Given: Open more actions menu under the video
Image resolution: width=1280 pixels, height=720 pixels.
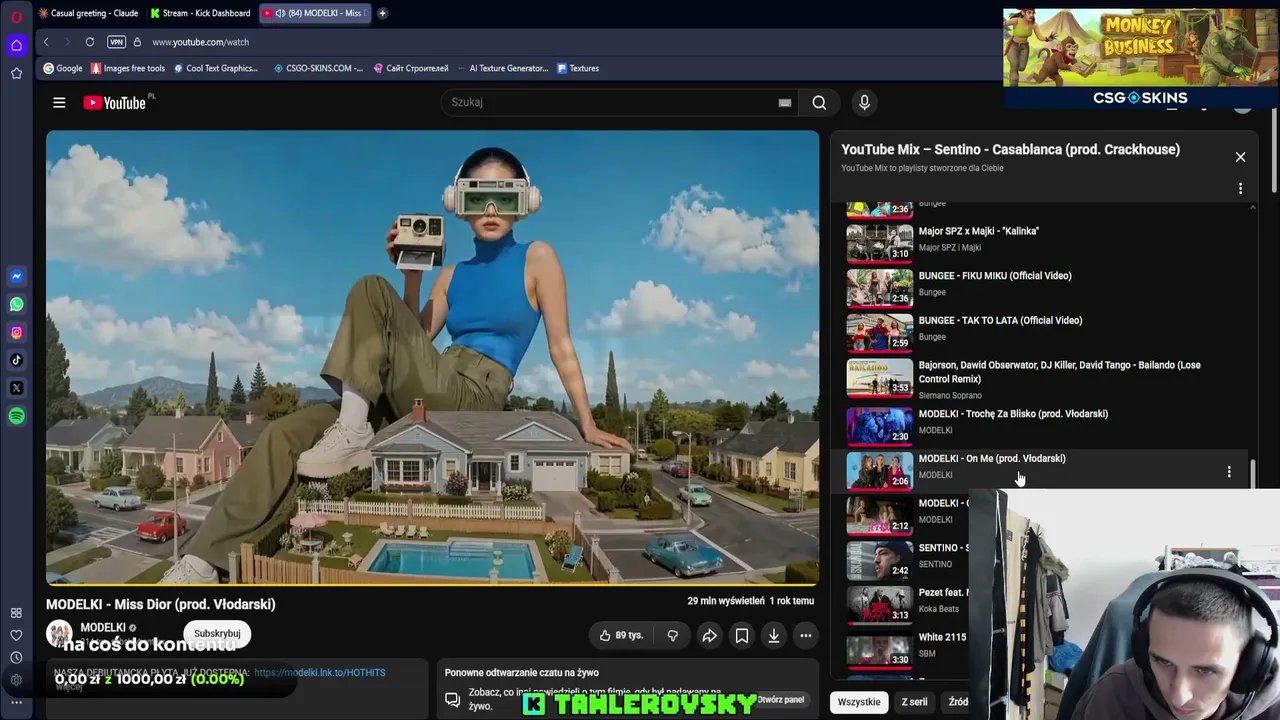Looking at the screenshot, I should point(805,635).
